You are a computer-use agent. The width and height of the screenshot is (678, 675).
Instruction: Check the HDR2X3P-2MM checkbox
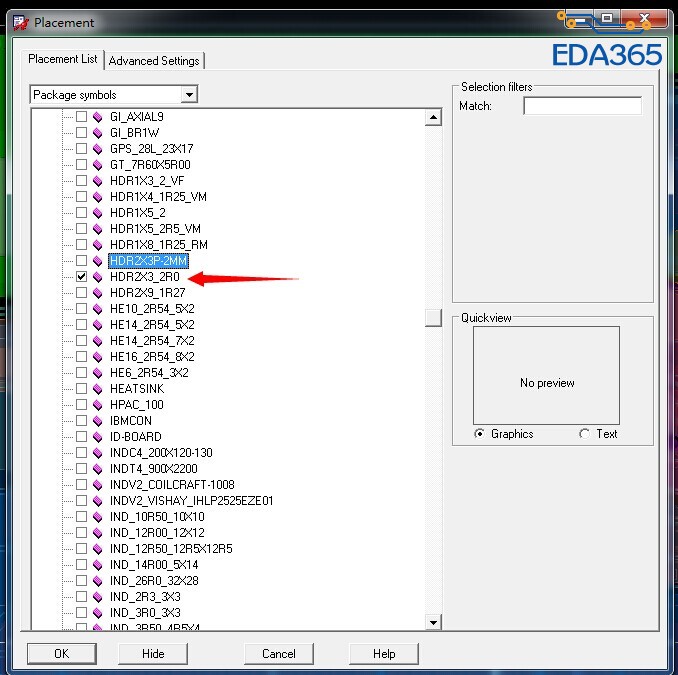pyautogui.click(x=81, y=261)
